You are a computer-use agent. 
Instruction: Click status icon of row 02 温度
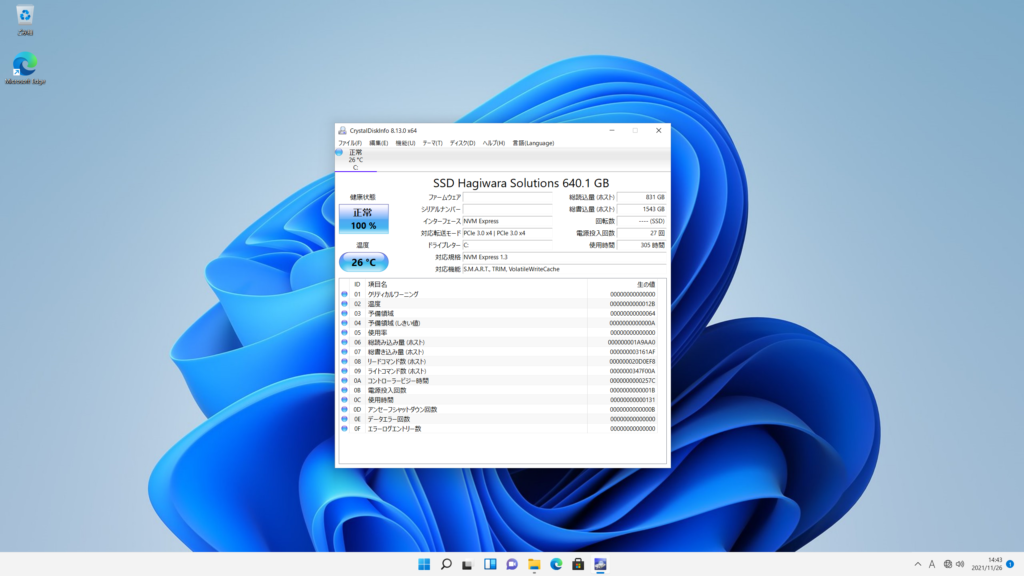pyautogui.click(x=344, y=304)
